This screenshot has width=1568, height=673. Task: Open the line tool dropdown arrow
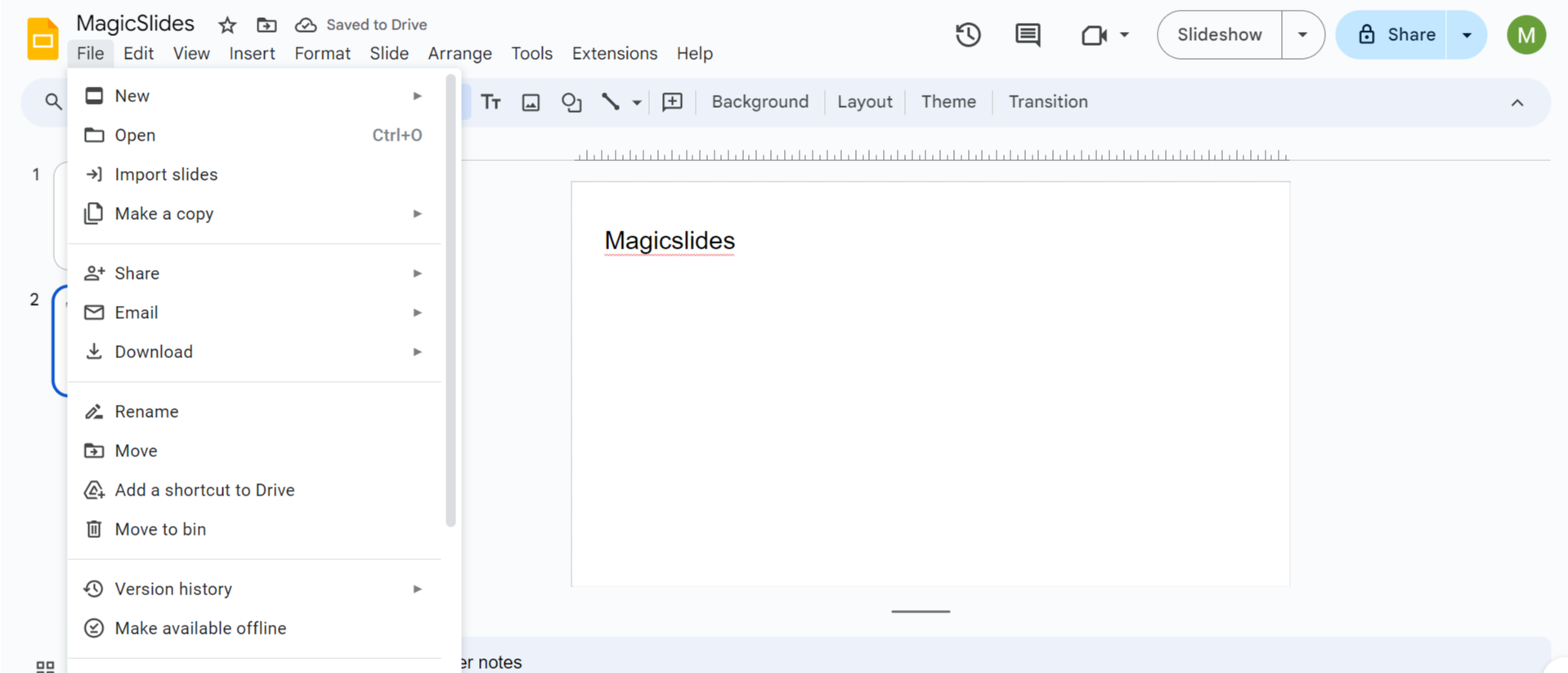pyautogui.click(x=636, y=103)
